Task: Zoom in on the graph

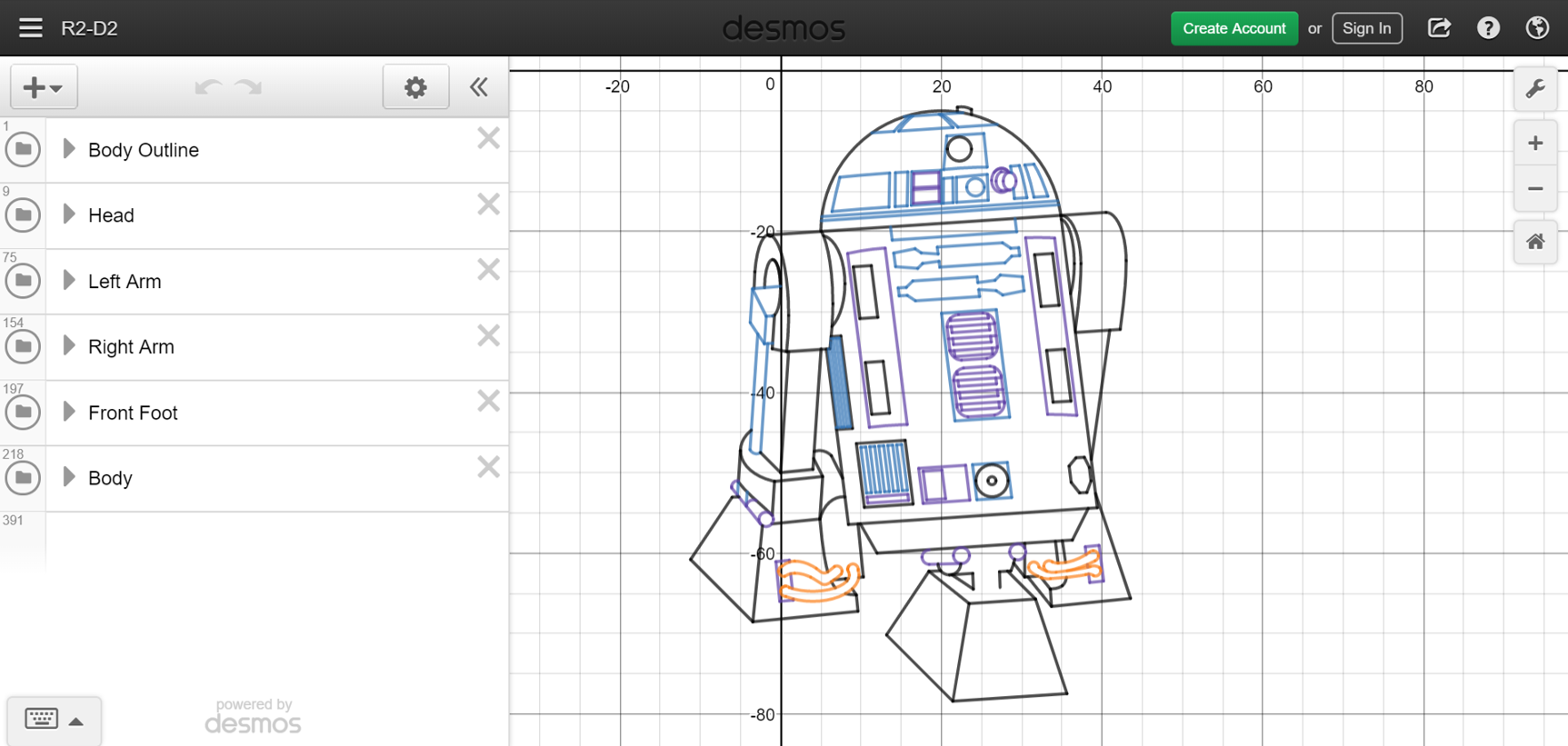Action: pyautogui.click(x=1535, y=144)
